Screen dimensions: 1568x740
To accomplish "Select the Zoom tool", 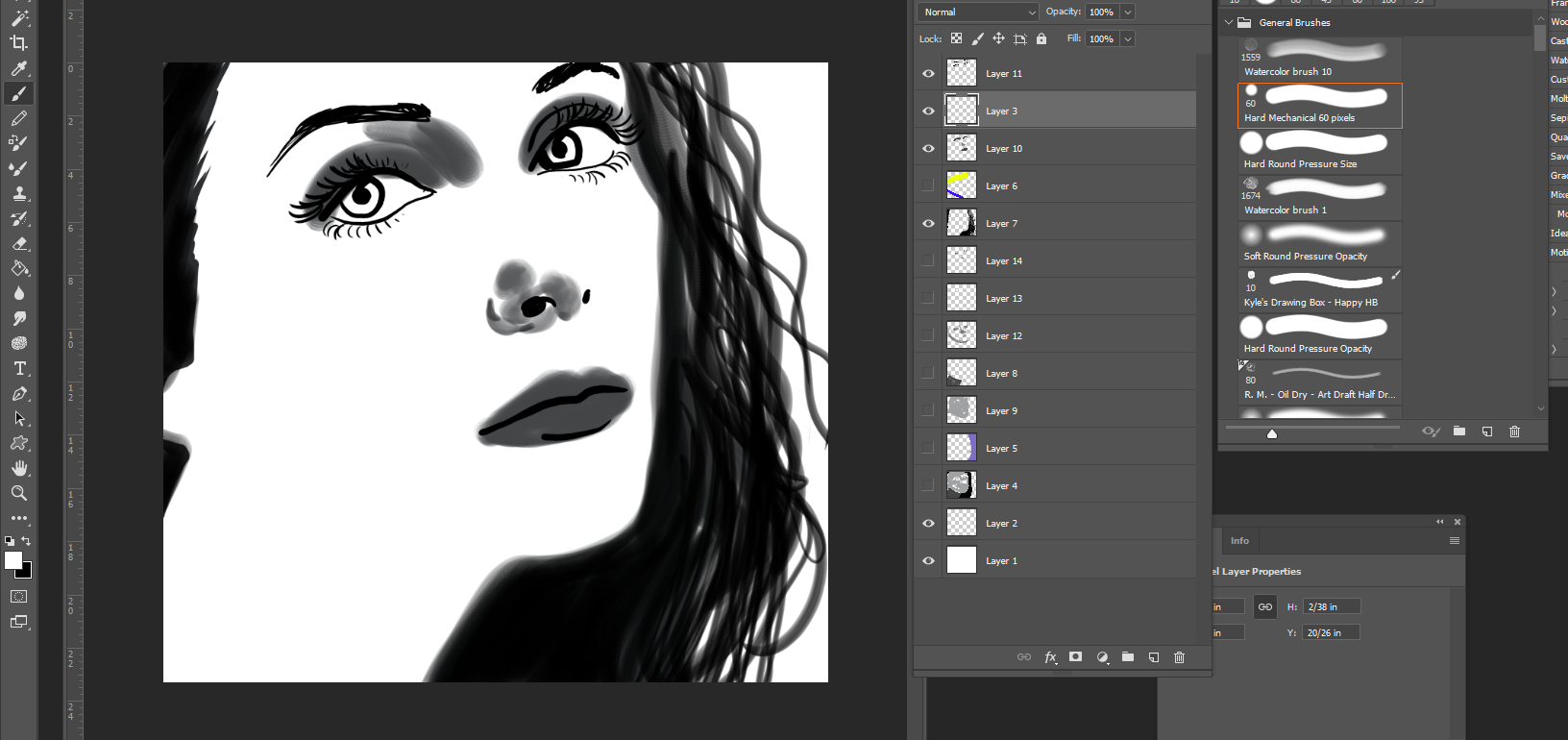I will pos(18,493).
